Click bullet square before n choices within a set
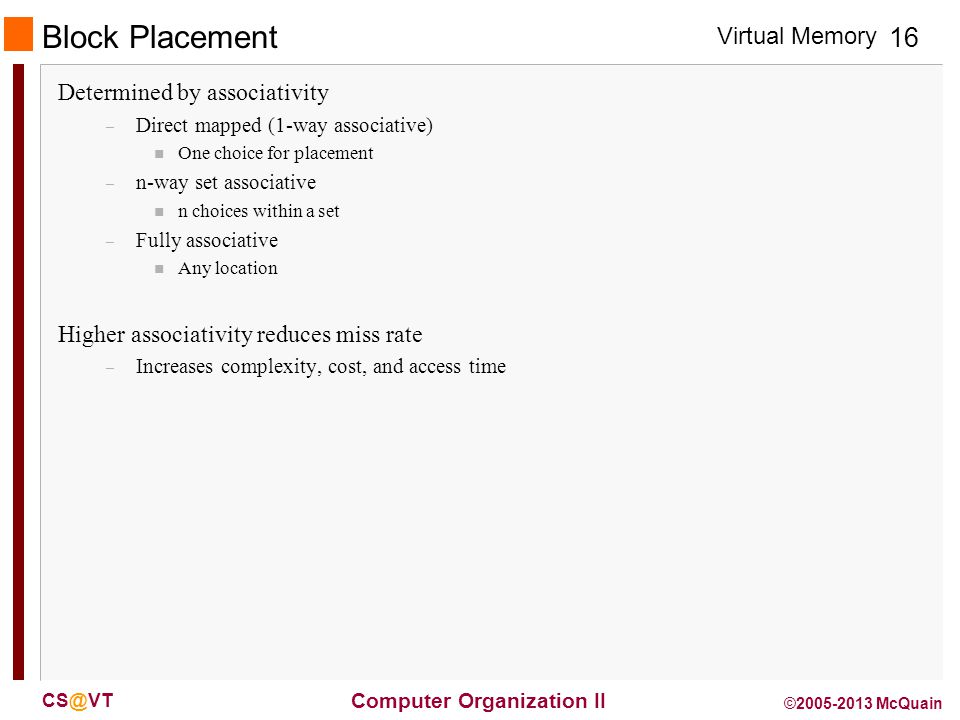The height and width of the screenshot is (720, 960). (x=159, y=212)
